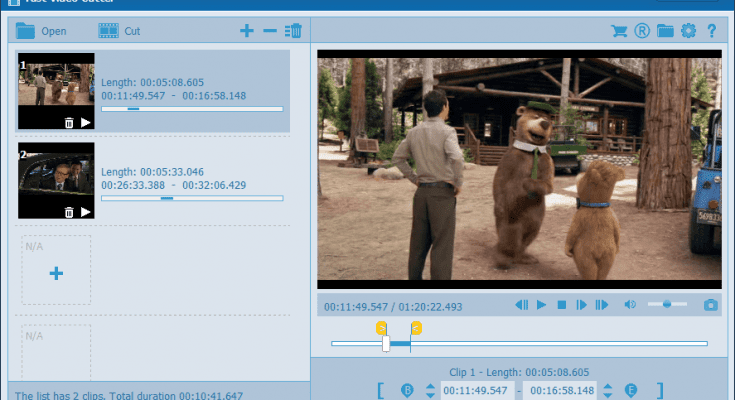Image resolution: width=735 pixels, height=400 pixels.
Task: Click clip 2 range '00:26:33.388 - 00:32:06.429'
Action: (173, 185)
